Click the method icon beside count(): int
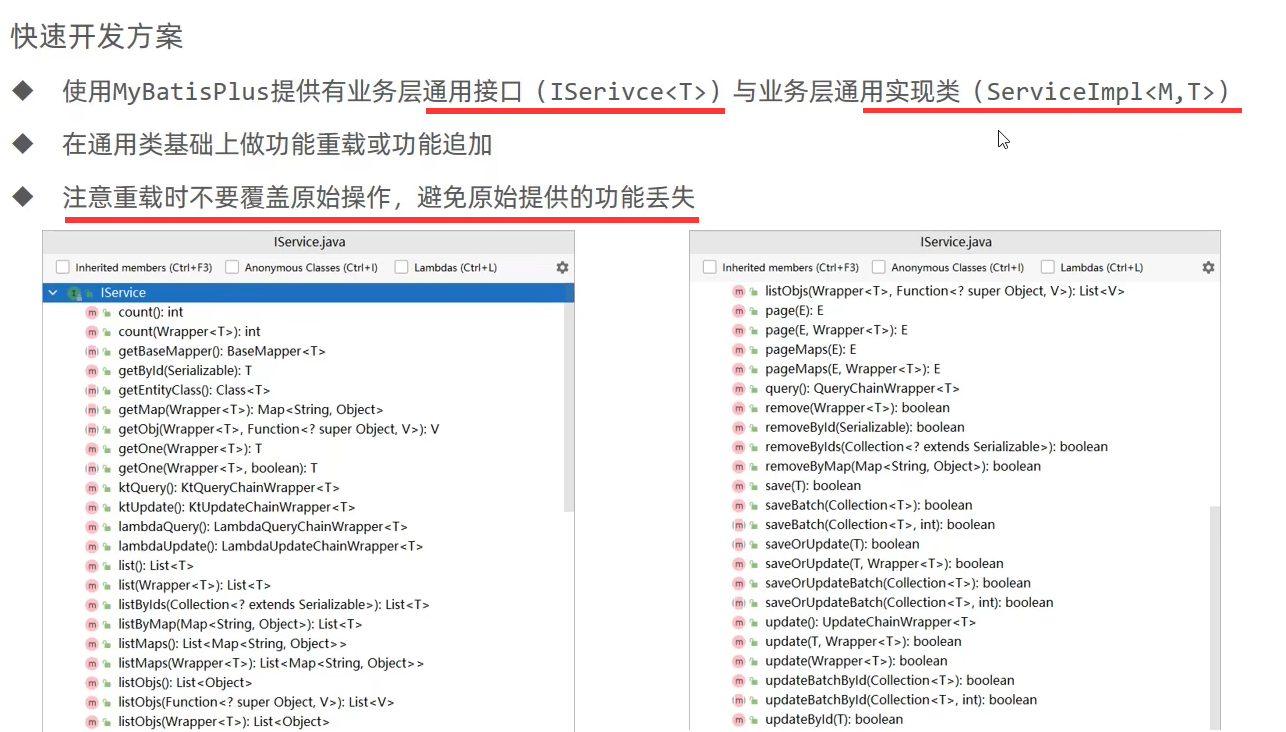The image size is (1286, 732). [92, 312]
